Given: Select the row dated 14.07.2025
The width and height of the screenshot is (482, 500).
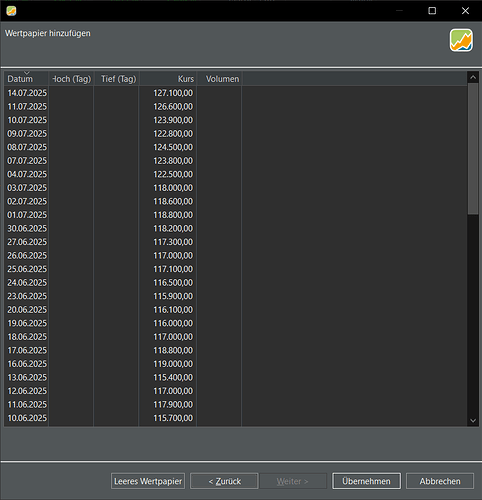Looking at the screenshot, I should 235,93.
